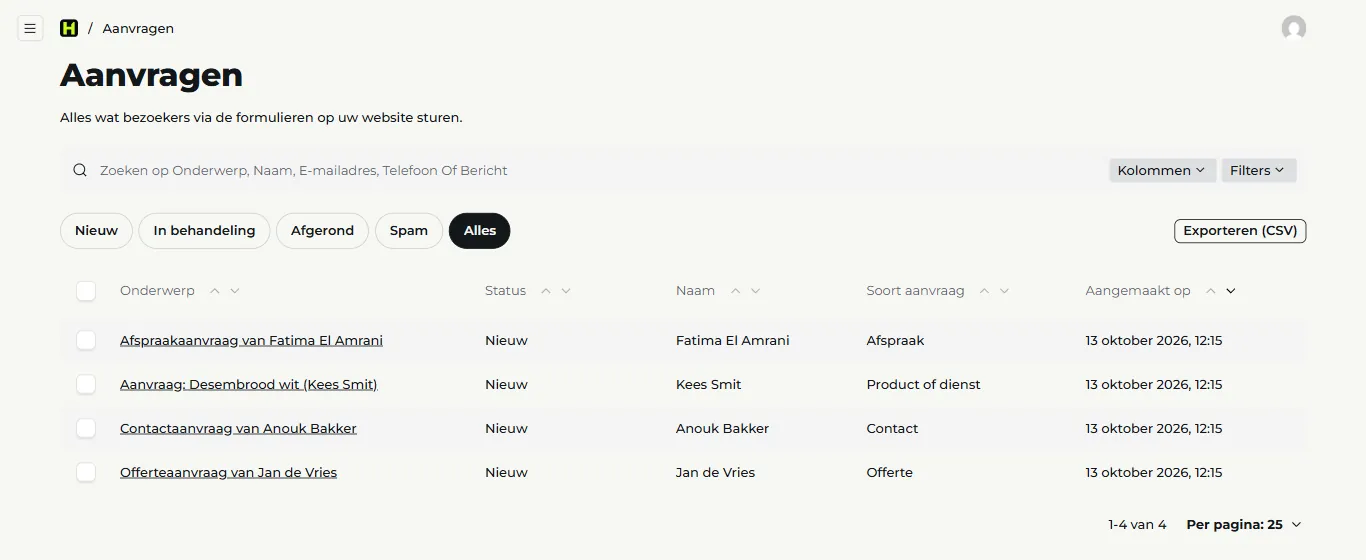1366x560 pixels.
Task: Open the Kolommen dropdown
Action: coord(1162,170)
